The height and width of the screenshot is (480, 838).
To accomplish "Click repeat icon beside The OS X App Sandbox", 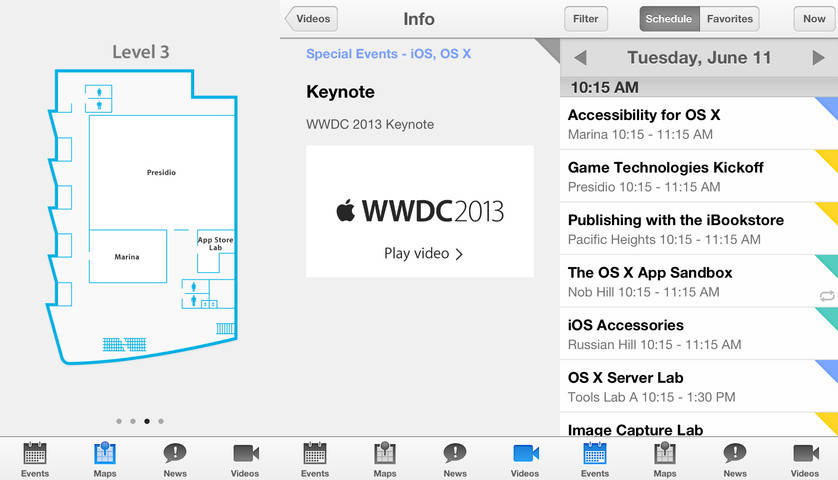I will (826, 295).
